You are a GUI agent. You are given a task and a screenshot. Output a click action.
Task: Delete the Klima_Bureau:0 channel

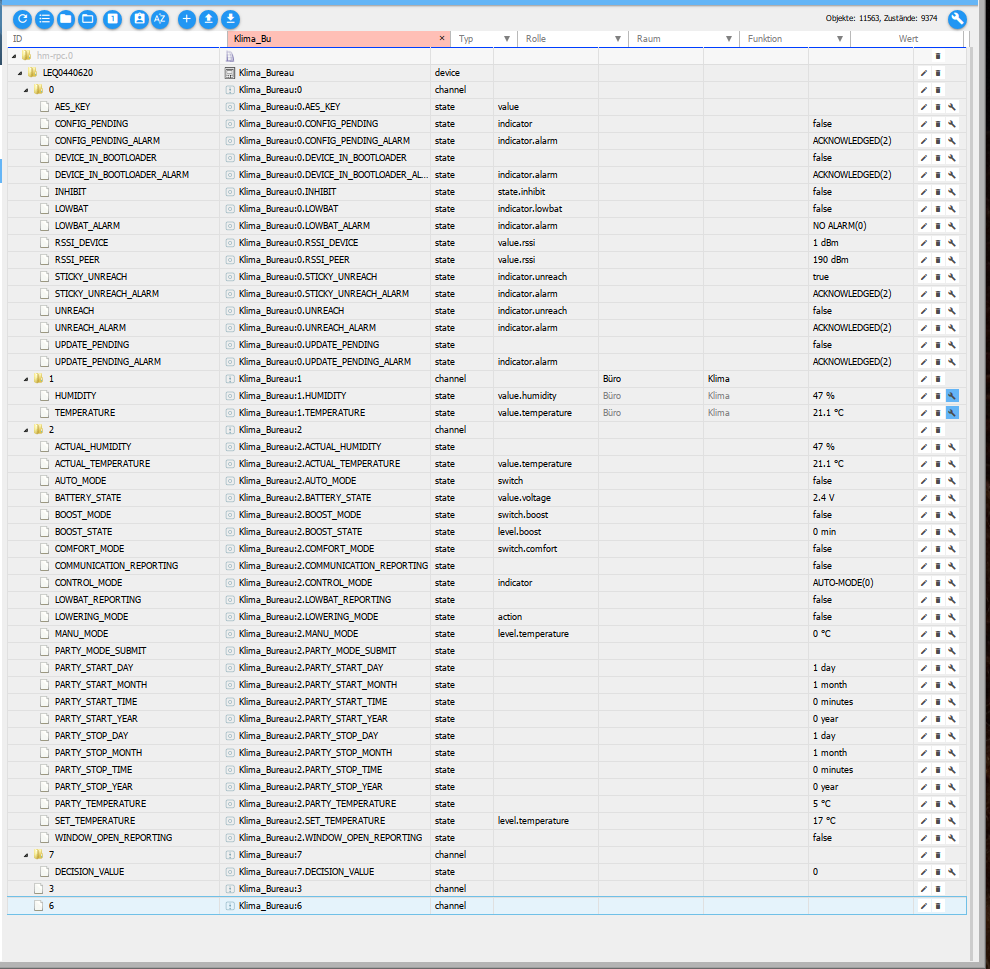[938, 90]
